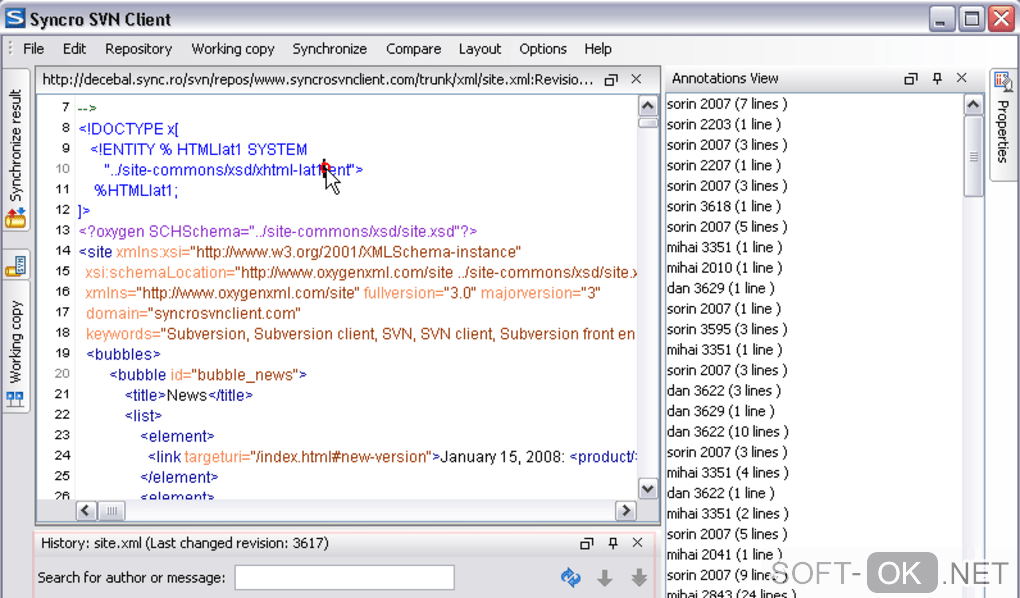The width and height of the screenshot is (1020, 598).
Task: Select annotation 'dan 3622 (10 lines)'
Action: pos(727,432)
